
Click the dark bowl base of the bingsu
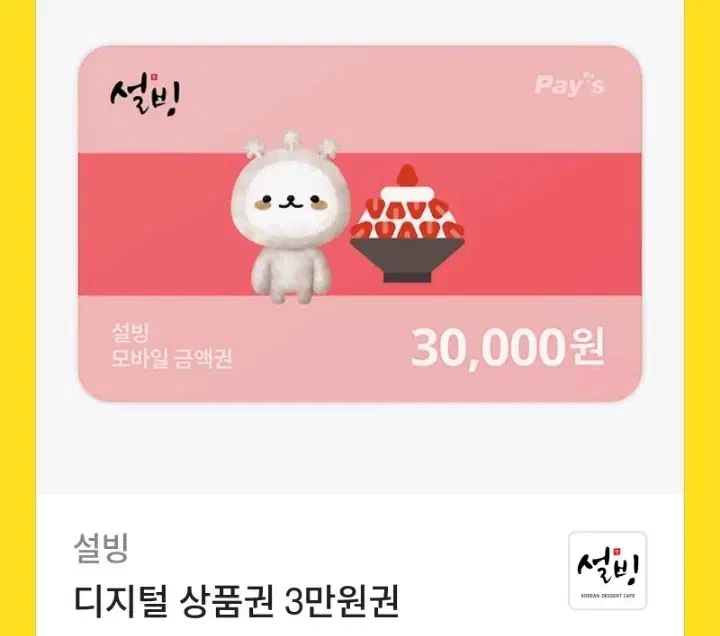point(407,260)
